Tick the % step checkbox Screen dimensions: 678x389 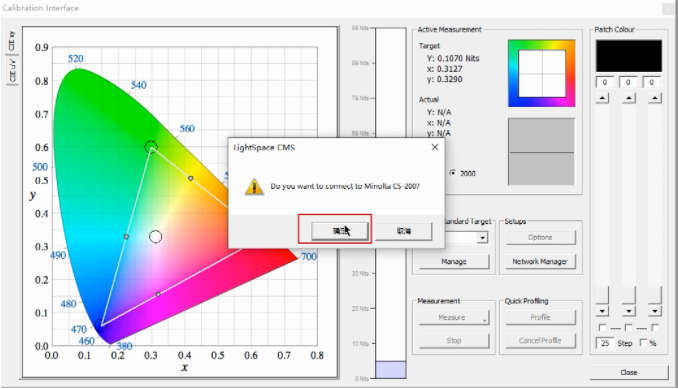[x=643, y=343]
